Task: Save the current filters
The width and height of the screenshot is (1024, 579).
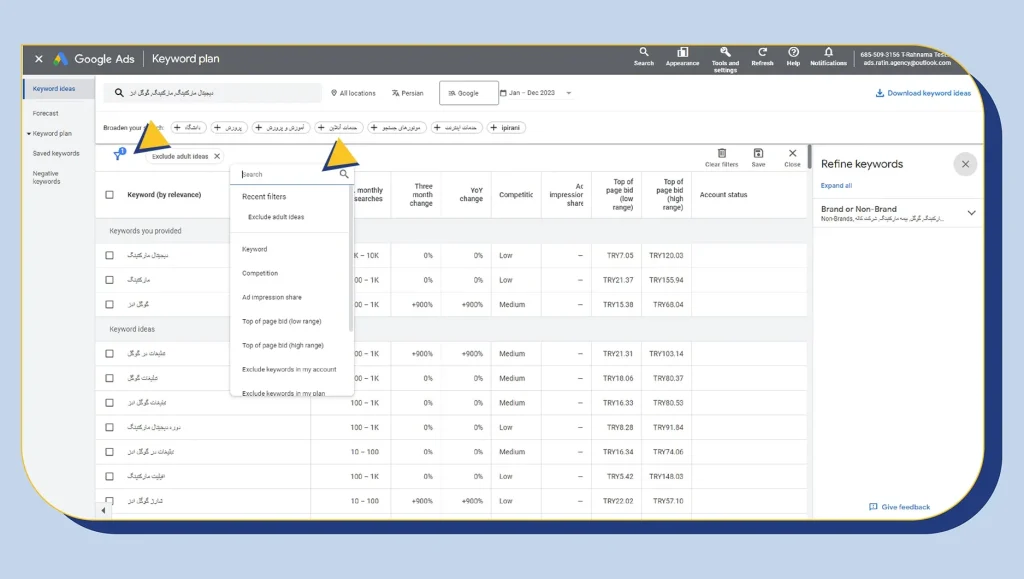Action: click(x=758, y=157)
